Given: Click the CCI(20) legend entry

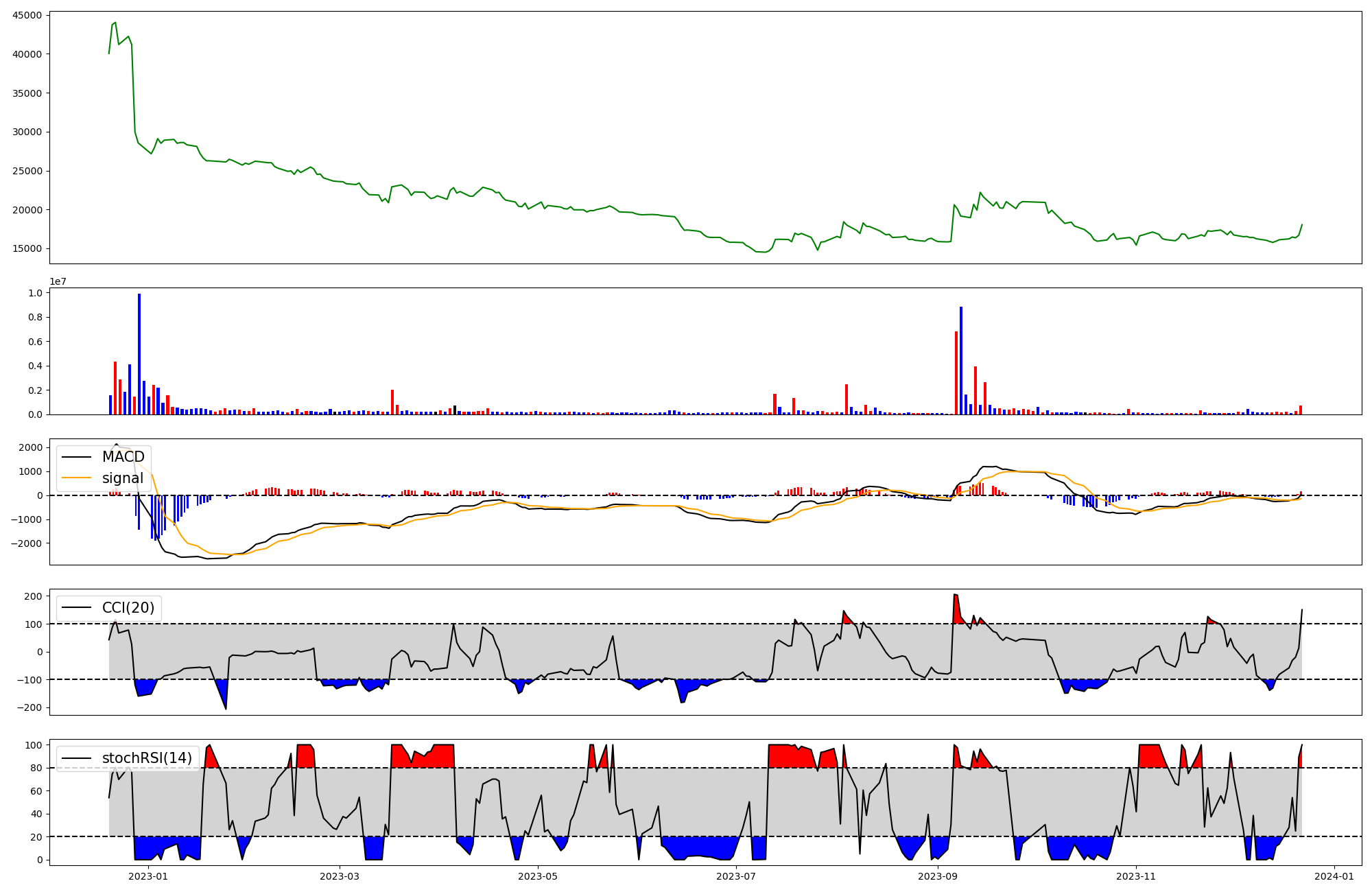Looking at the screenshot, I should (x=128, y=608).
